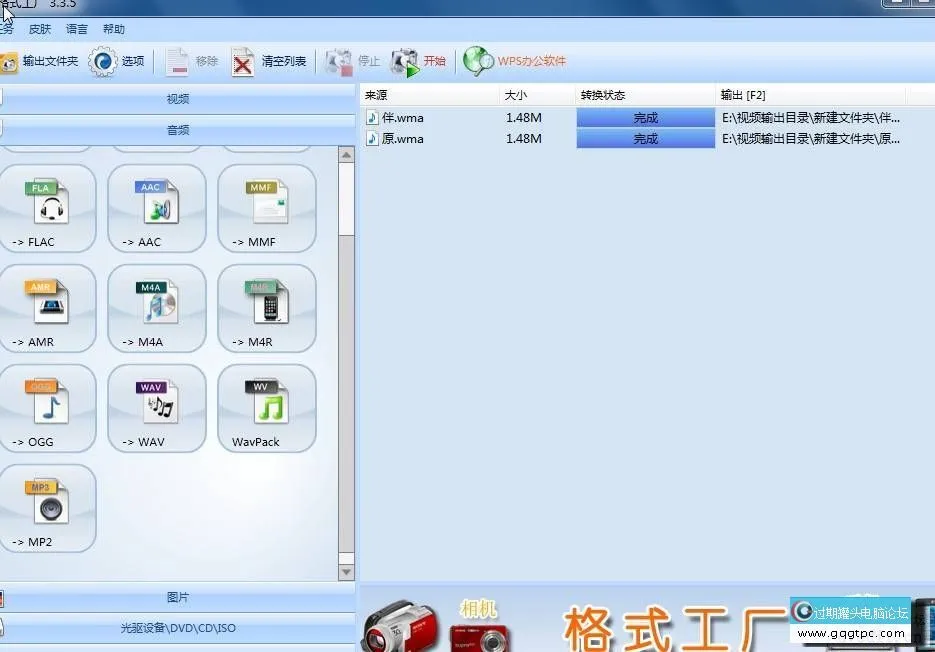935x652 pixels.
Task: Expand the 光驱设备\DVD\CD\ISO panel
Action: (176, 627)
